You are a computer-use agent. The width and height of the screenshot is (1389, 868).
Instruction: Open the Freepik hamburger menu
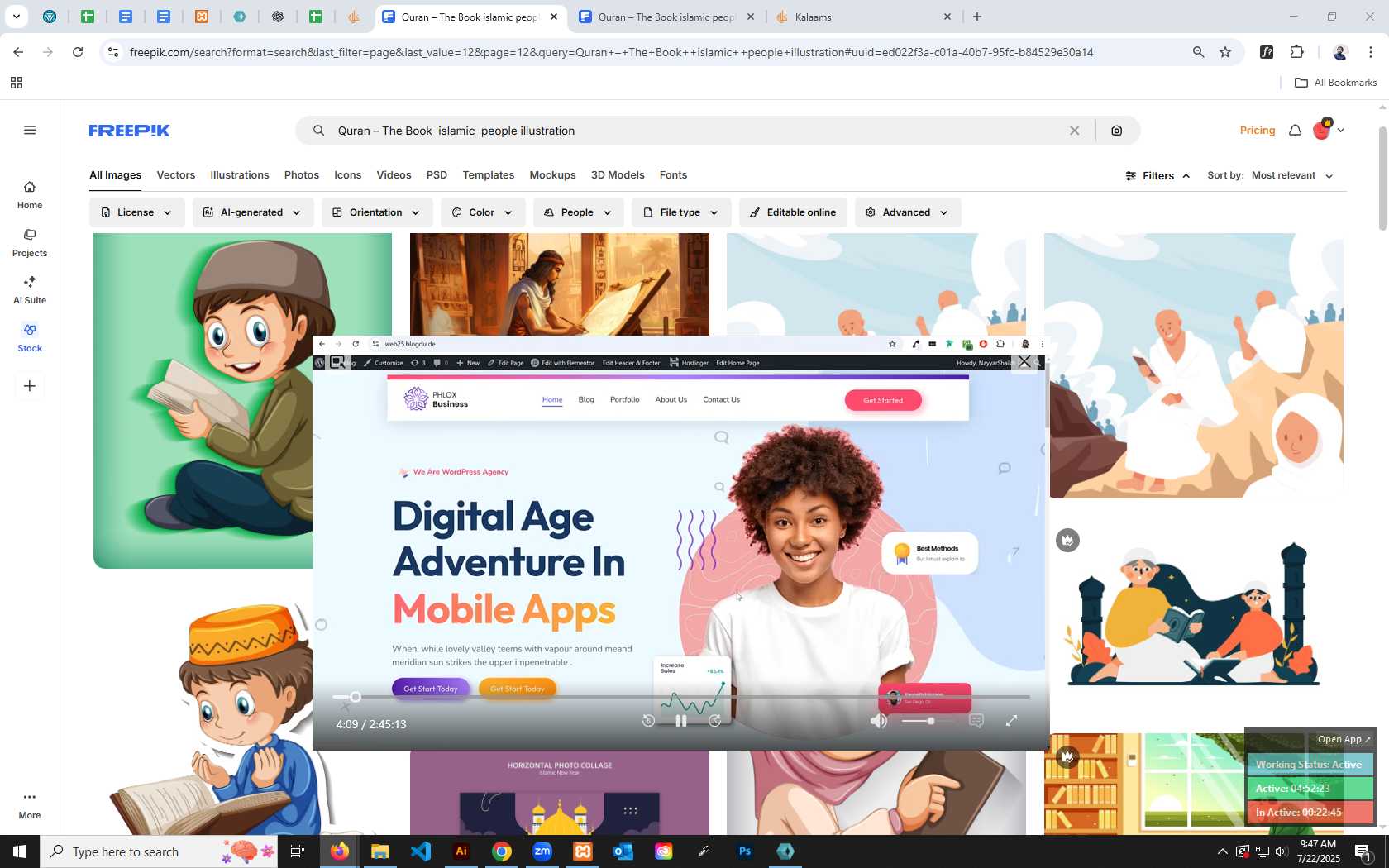(x=30, y=130)
